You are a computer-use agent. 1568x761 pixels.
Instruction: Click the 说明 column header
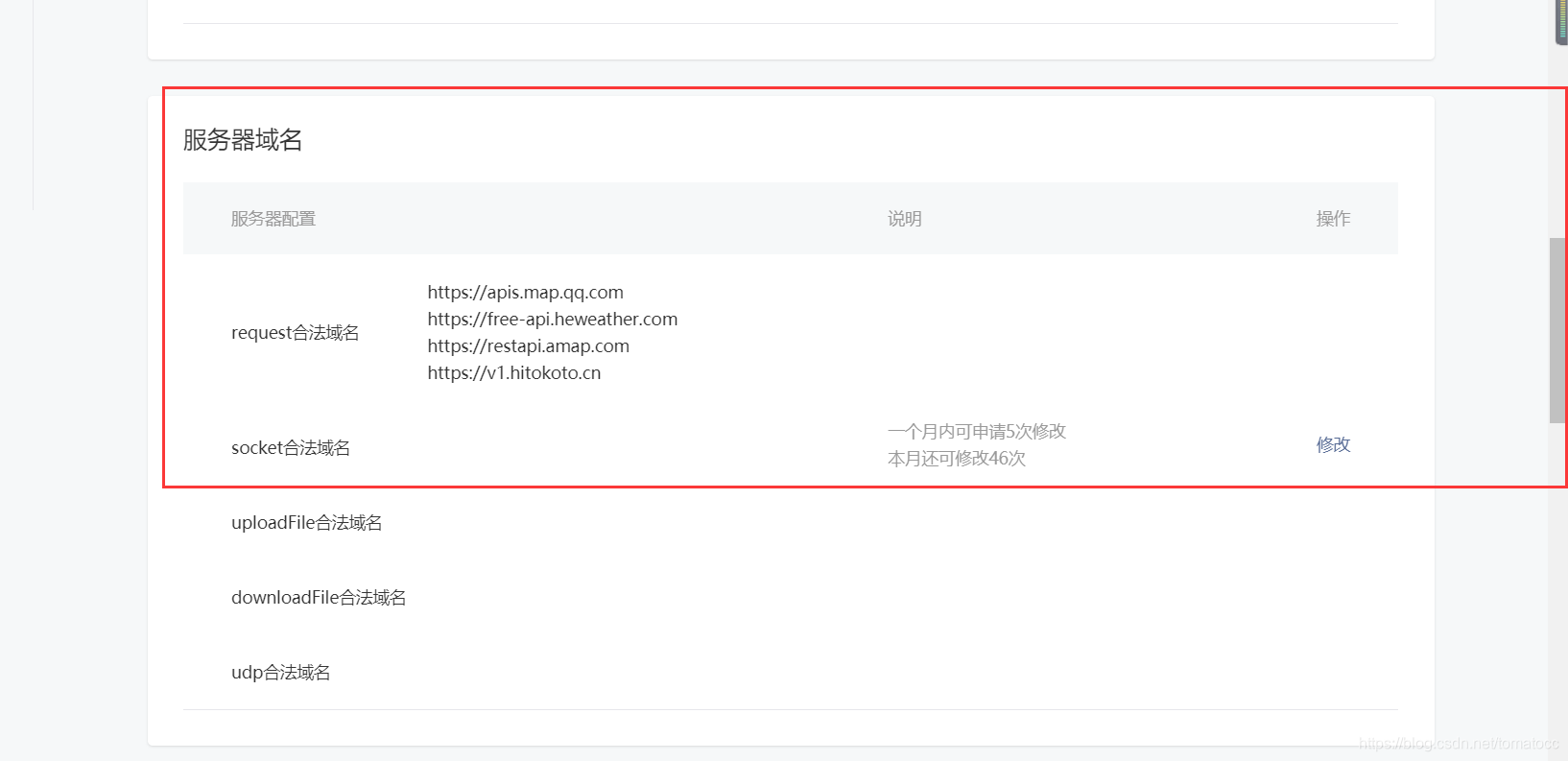[x=904, y=219]
